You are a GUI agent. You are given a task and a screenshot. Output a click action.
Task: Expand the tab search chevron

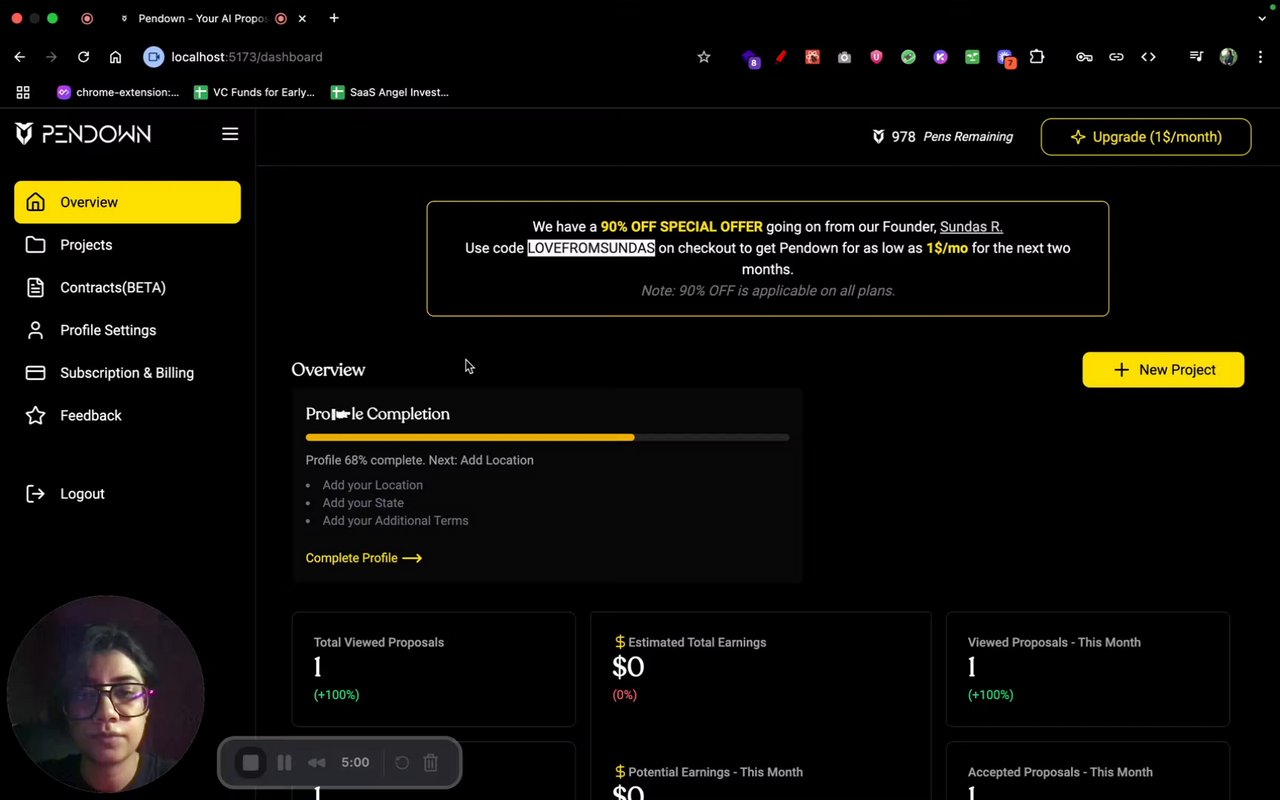1262,18
